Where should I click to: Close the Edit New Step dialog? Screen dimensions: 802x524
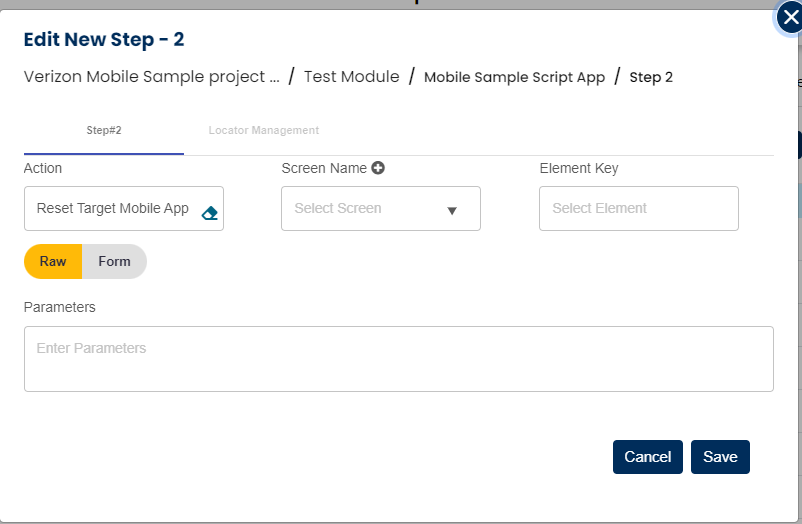point(790,17)
